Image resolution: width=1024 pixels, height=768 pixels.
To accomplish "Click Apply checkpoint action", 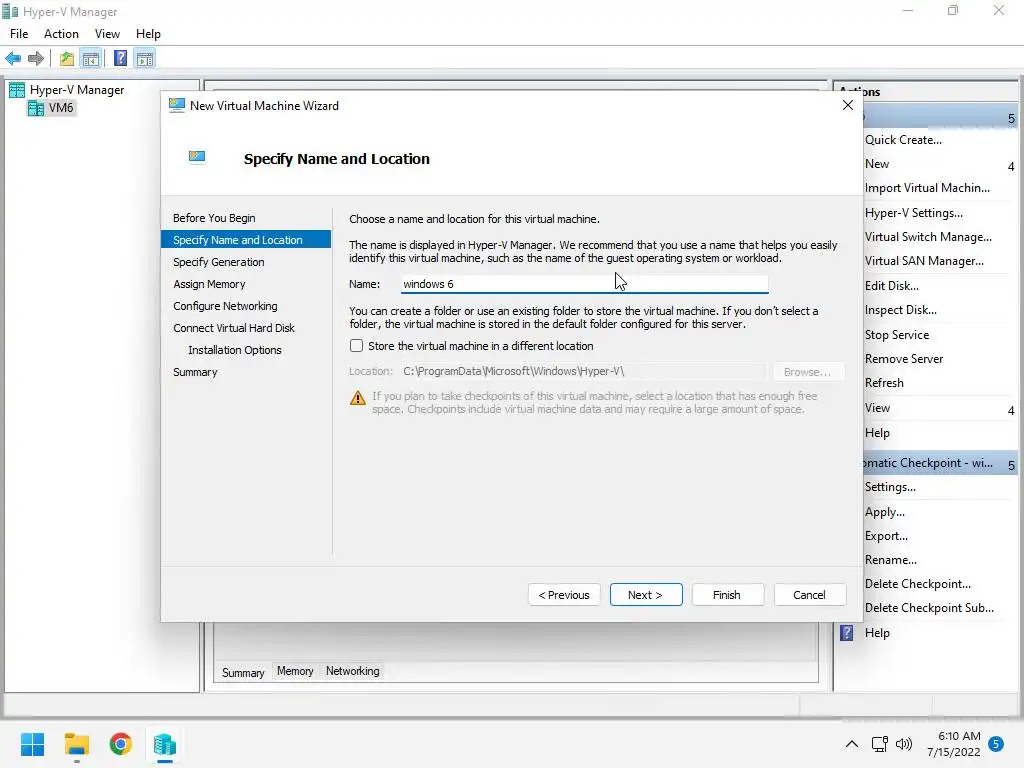I will (885, 512).
